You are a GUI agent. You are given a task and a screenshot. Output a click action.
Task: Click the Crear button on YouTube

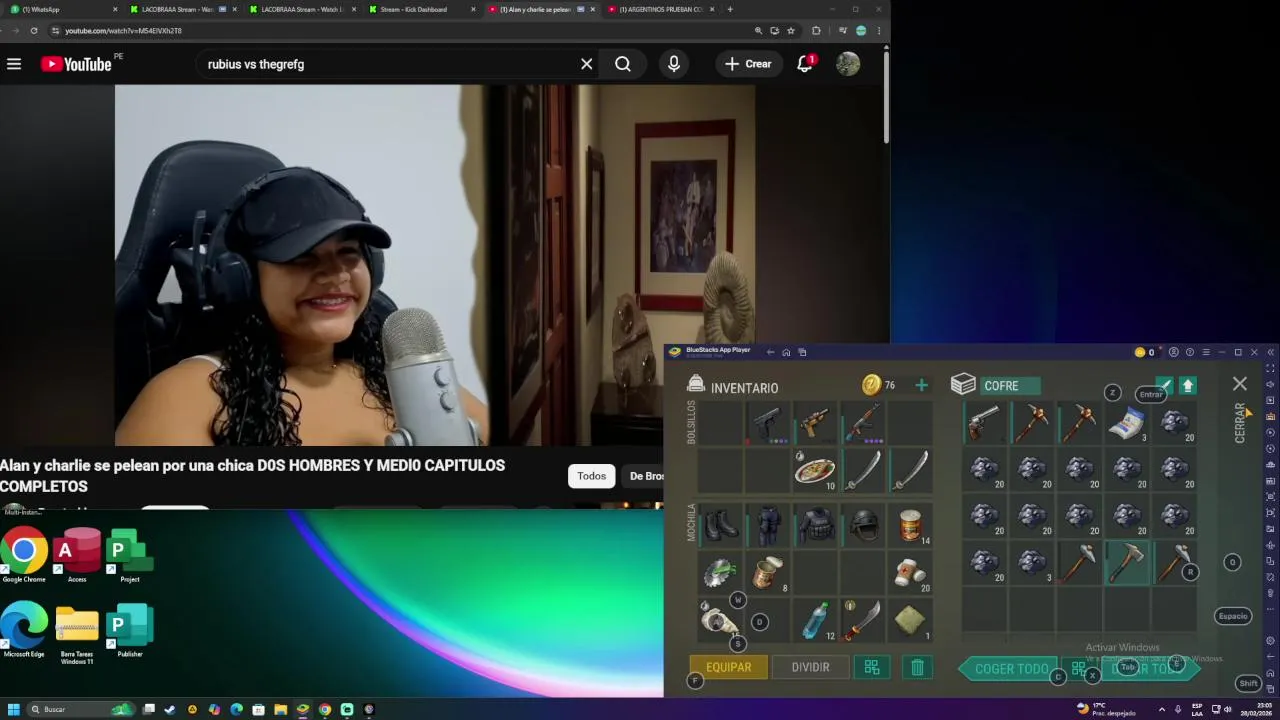tap(749, 64)
